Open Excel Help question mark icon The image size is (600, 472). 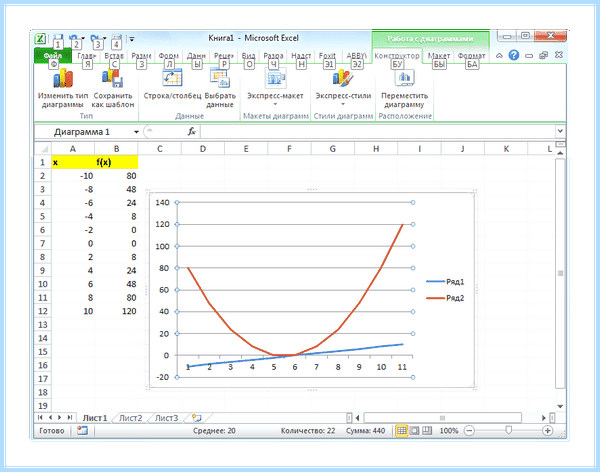pos(514,55)
